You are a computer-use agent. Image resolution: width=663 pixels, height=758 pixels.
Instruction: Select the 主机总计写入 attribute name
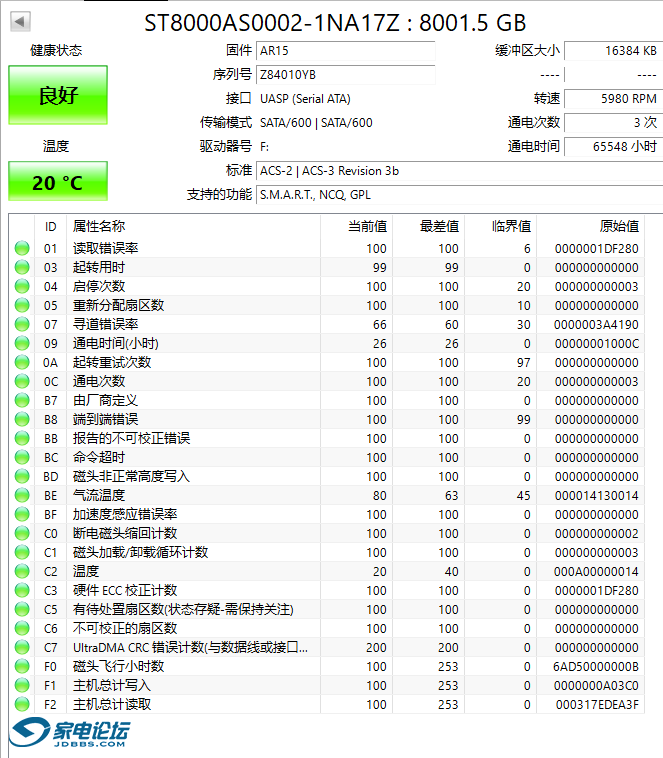click(x=112, y=685)
